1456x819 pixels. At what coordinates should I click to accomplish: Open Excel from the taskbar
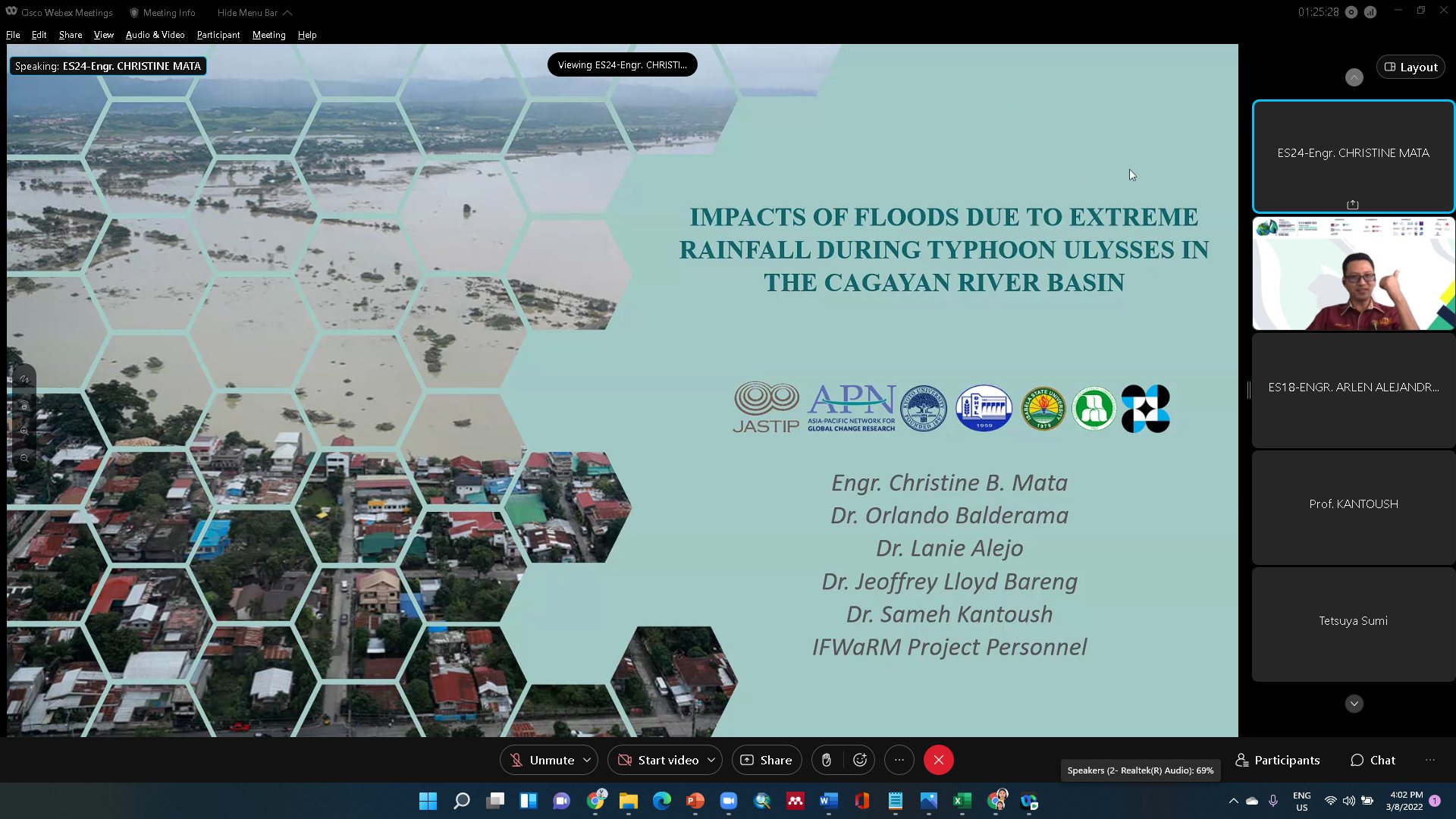(962, 801)
